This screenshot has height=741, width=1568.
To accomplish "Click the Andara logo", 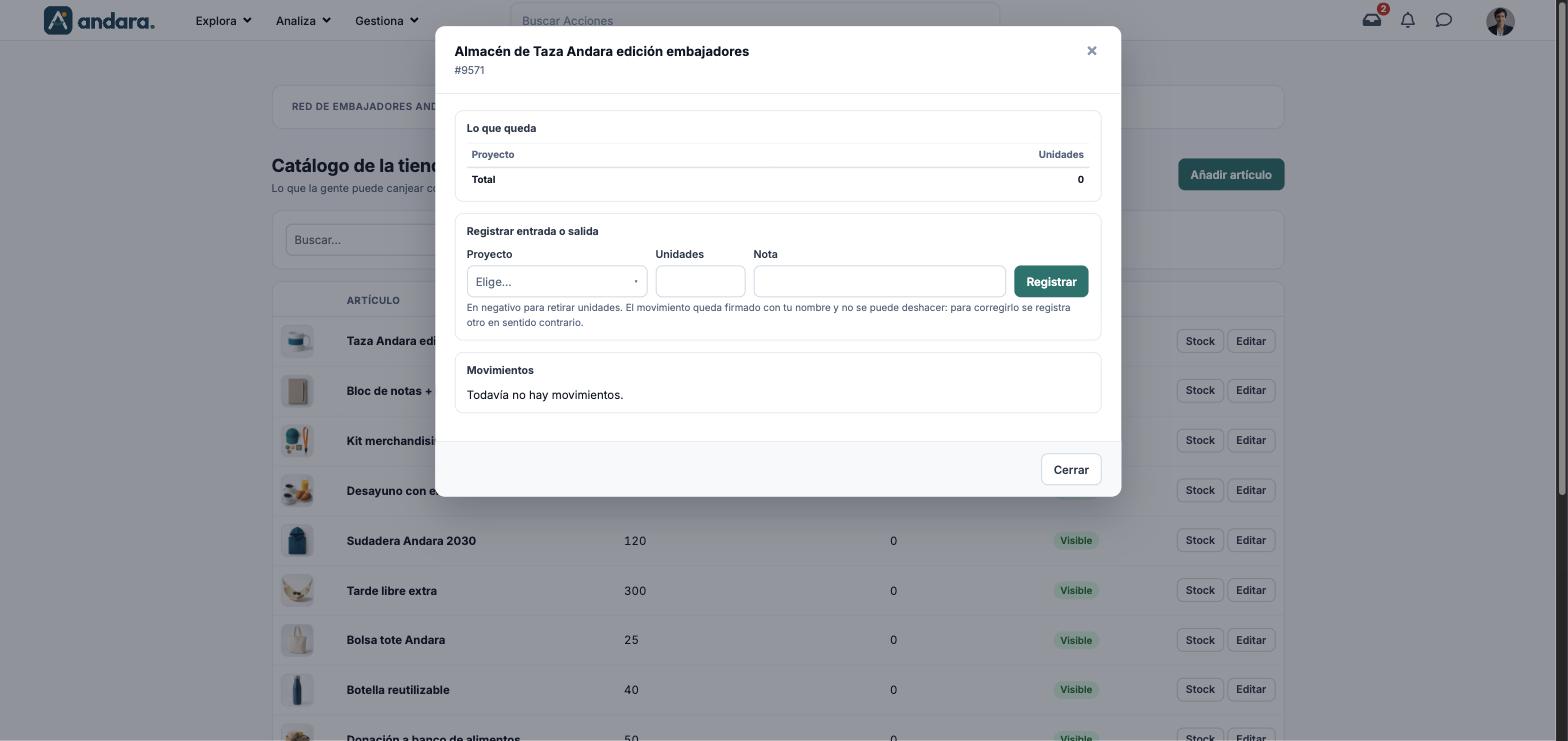I will 99,20.
